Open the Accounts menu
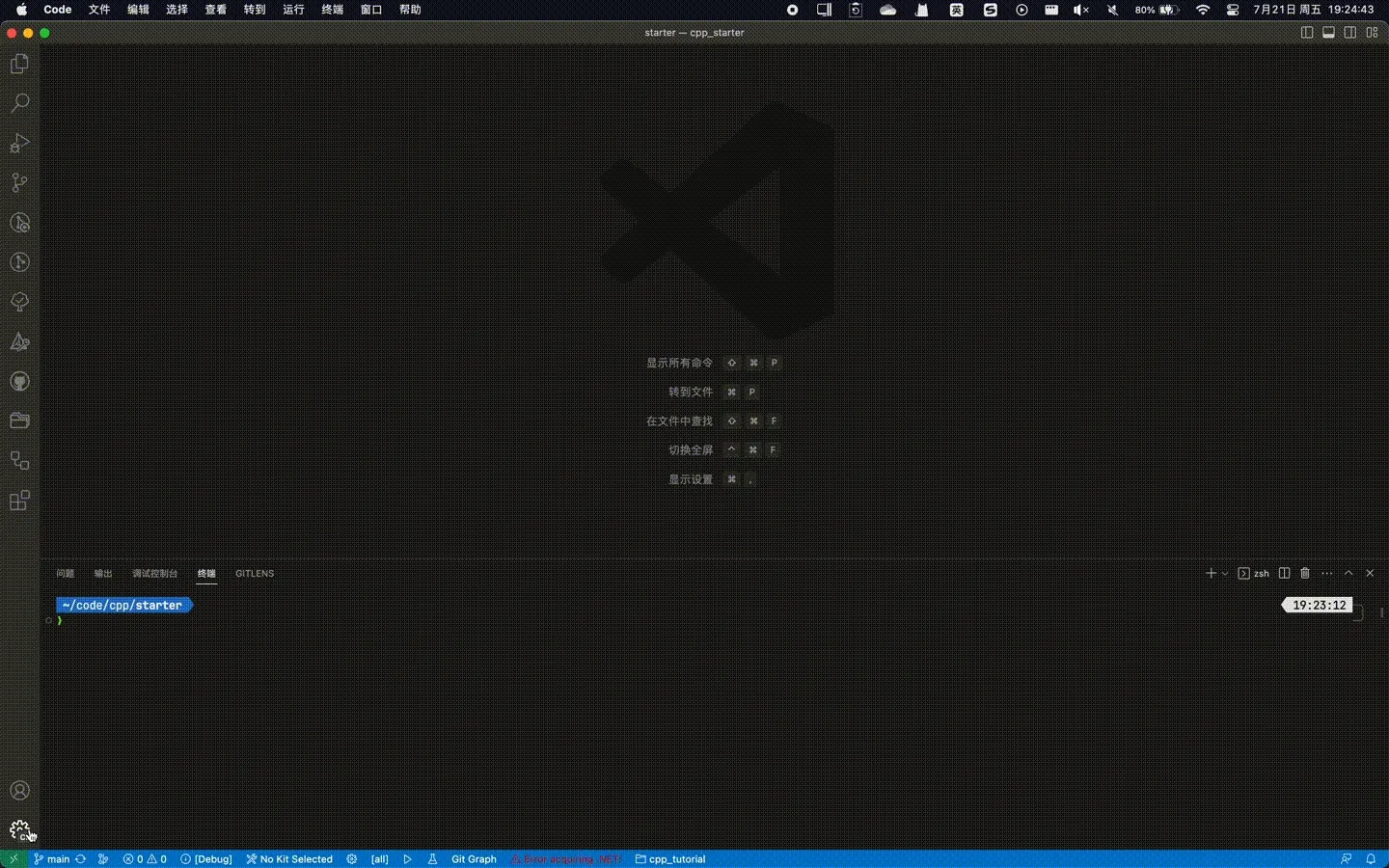 (x=19, y=791)
